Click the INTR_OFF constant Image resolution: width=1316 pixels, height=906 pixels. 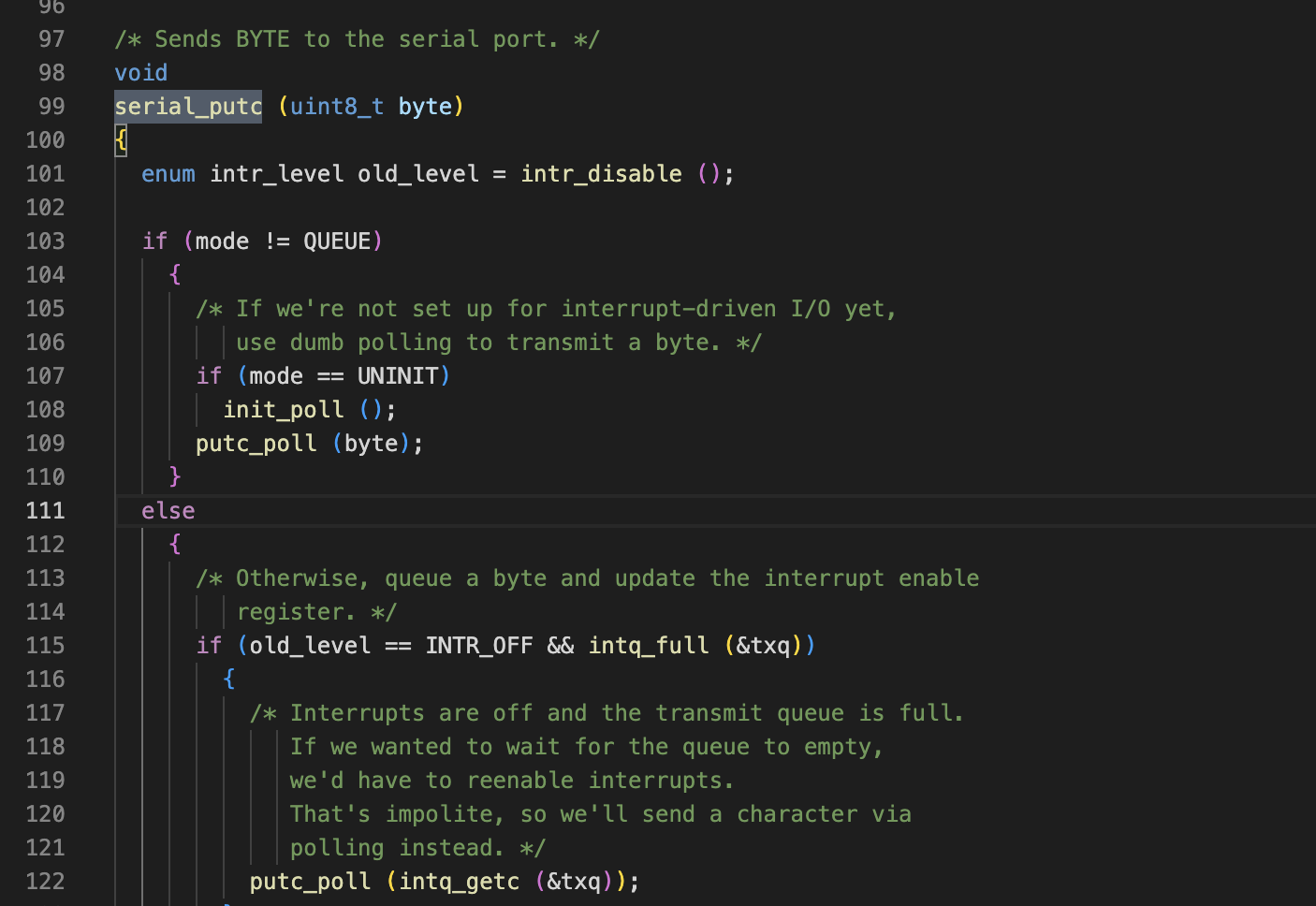(478, 646)
